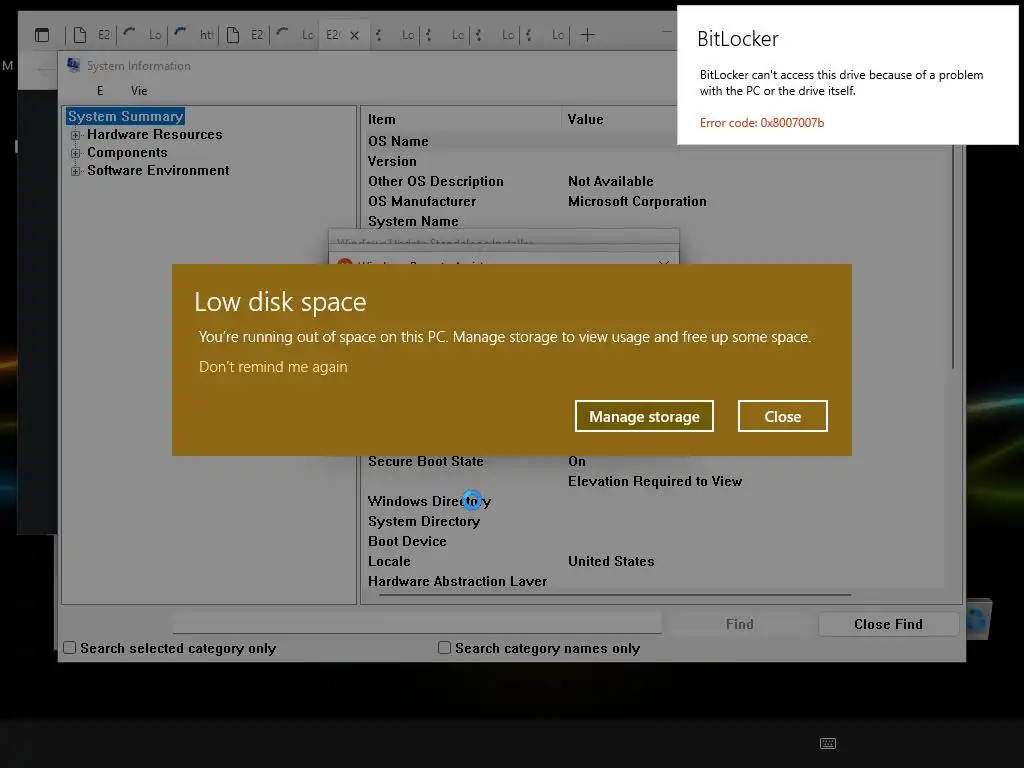Click the Find button in System Information
Viewport: 1024px width, 768px height.
[739, 624]
